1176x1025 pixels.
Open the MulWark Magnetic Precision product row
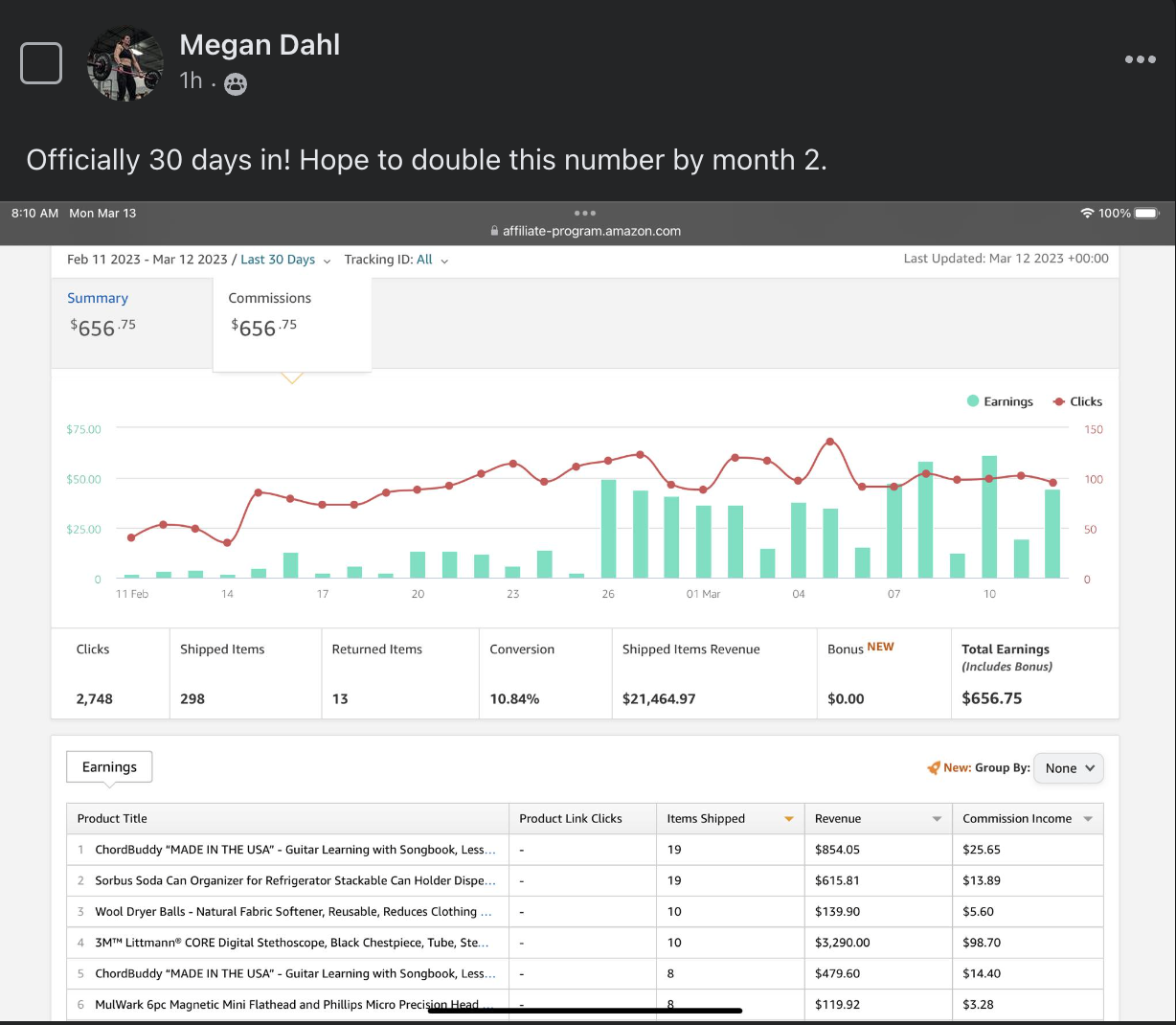(x=584, y=1005)
